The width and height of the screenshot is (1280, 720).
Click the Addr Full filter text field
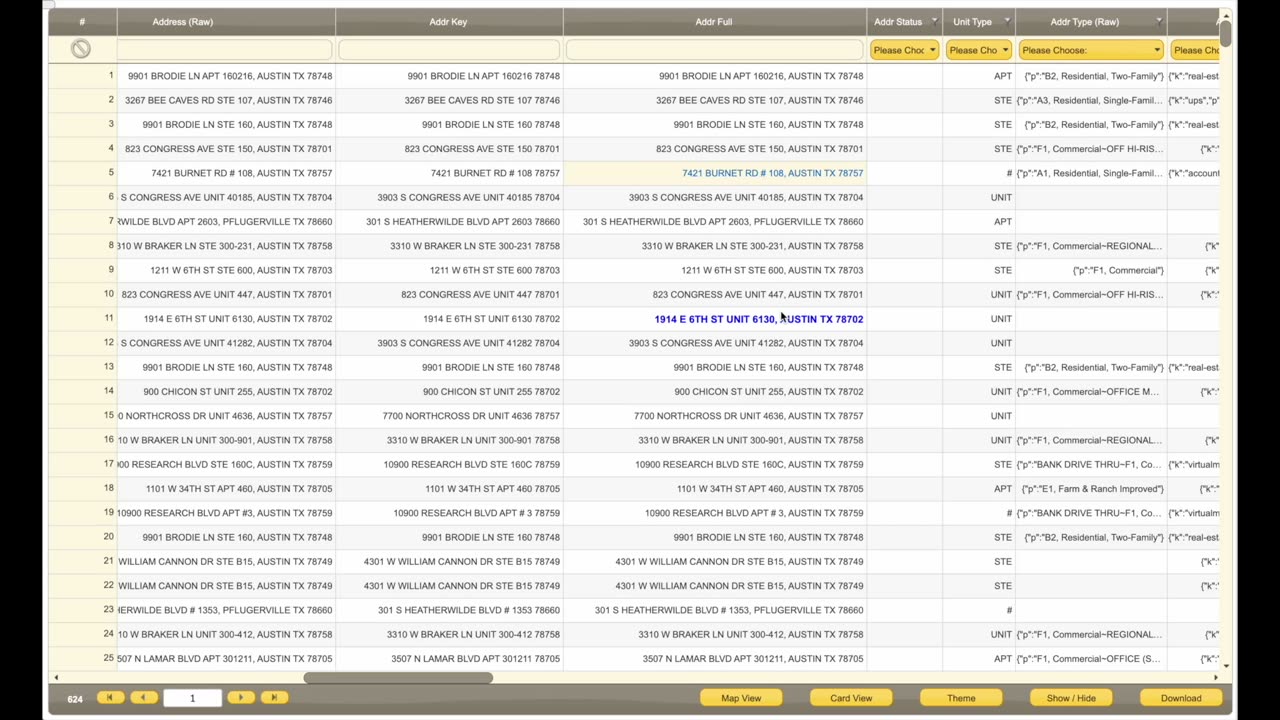click(715, 50)
